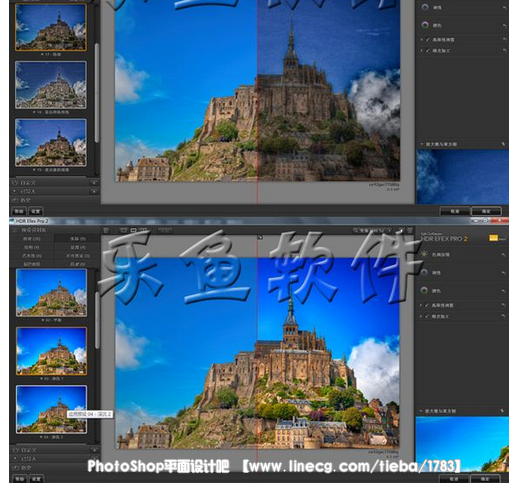Reset 颜色 with its arrow icon in lower window
The height and width of the screenshot is (483, 511).
[x=503, y=291]
